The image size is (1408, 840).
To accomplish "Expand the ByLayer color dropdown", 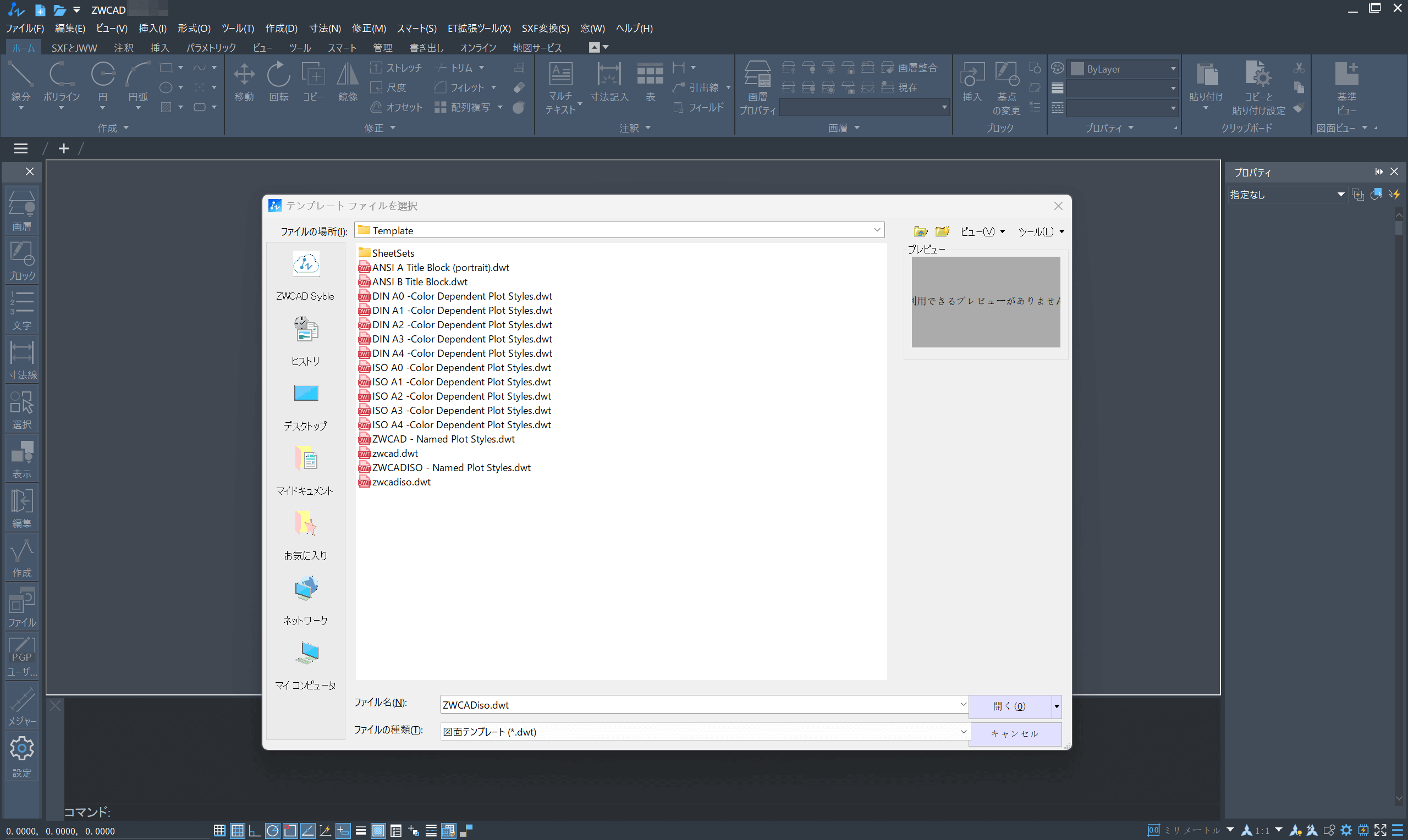I will tap(1173, 69).
